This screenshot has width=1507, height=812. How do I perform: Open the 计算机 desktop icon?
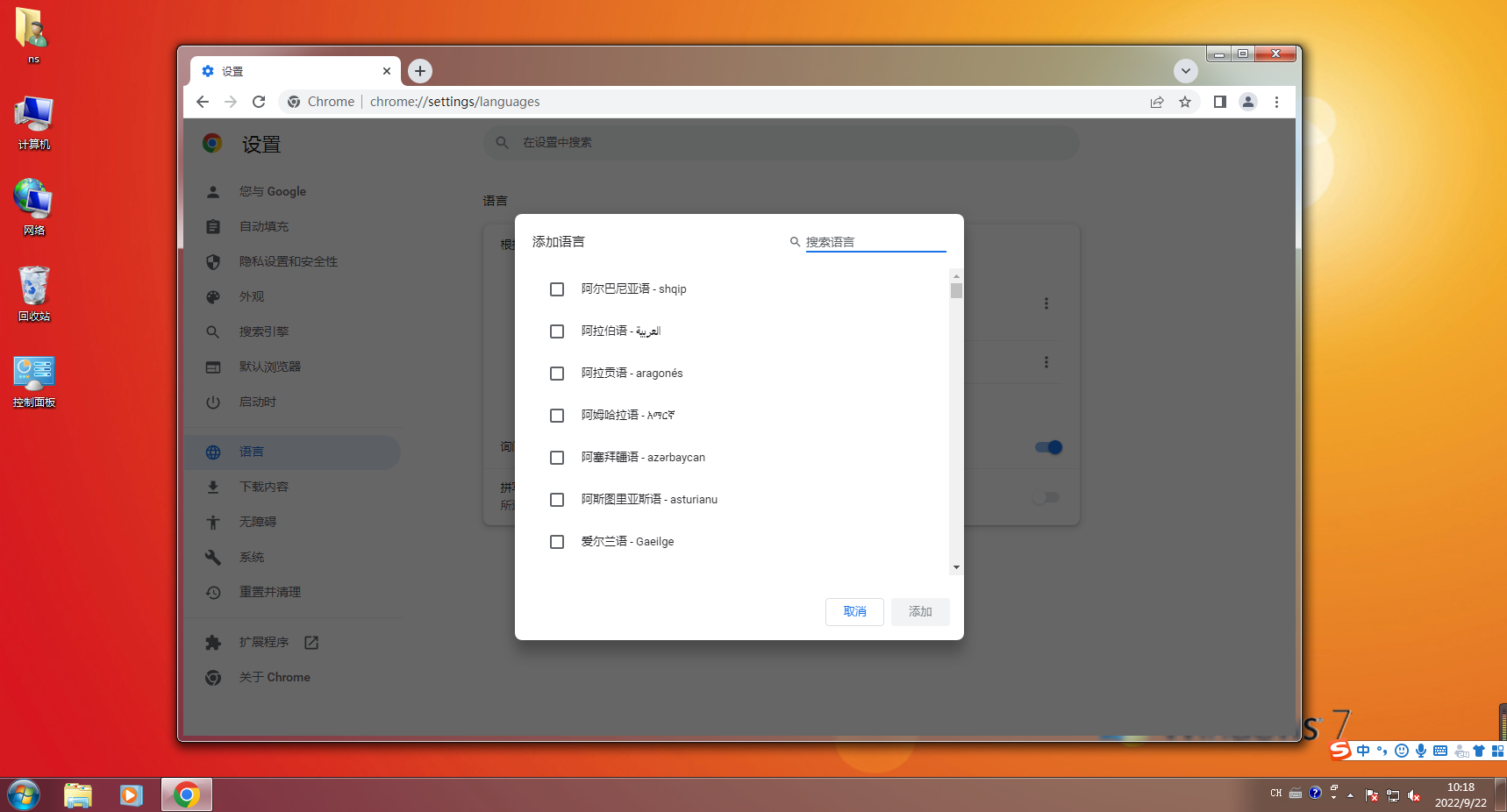pyautogui.click(x=34, y=124)
